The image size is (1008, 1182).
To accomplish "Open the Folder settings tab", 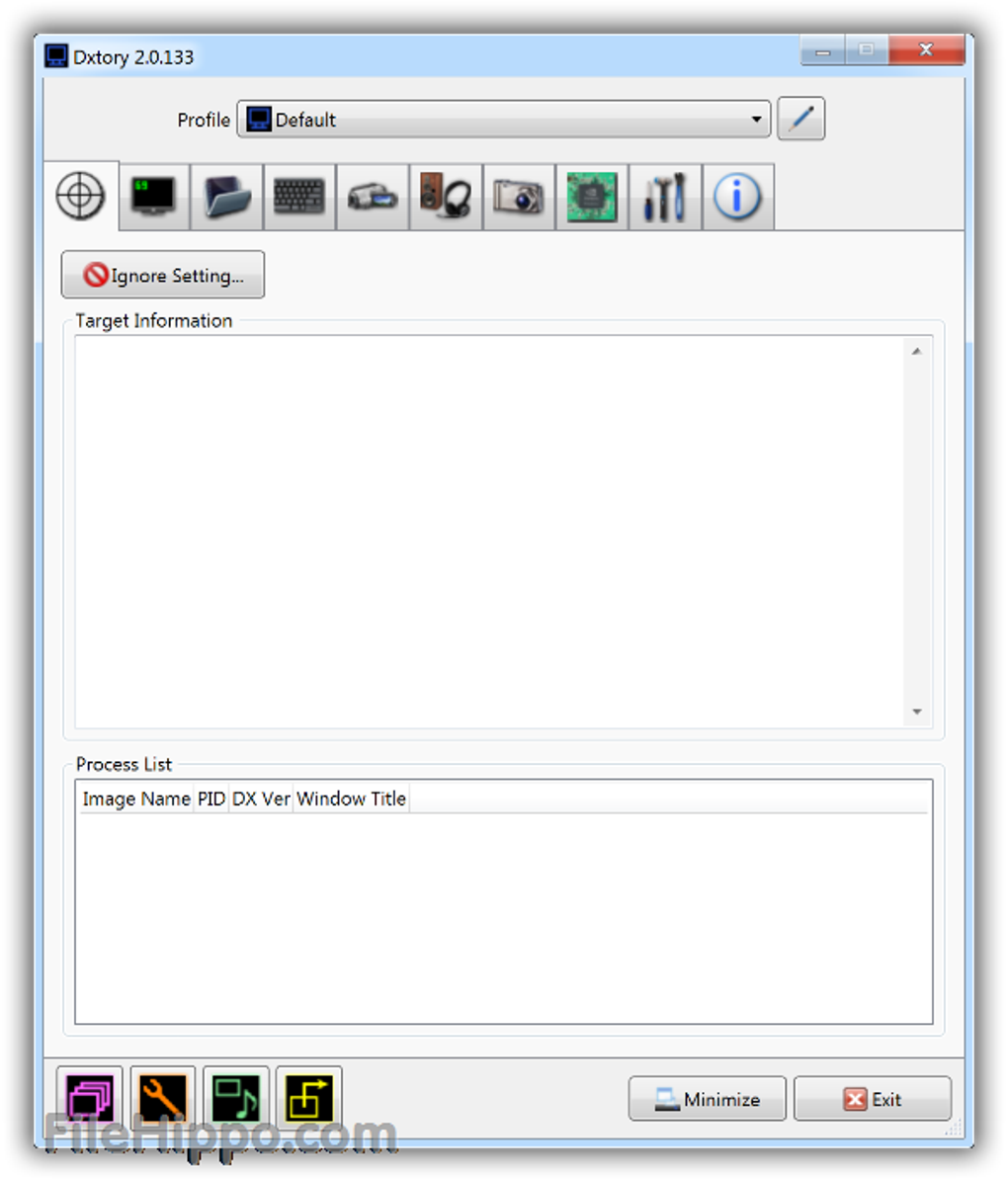I will pos(227,197).
